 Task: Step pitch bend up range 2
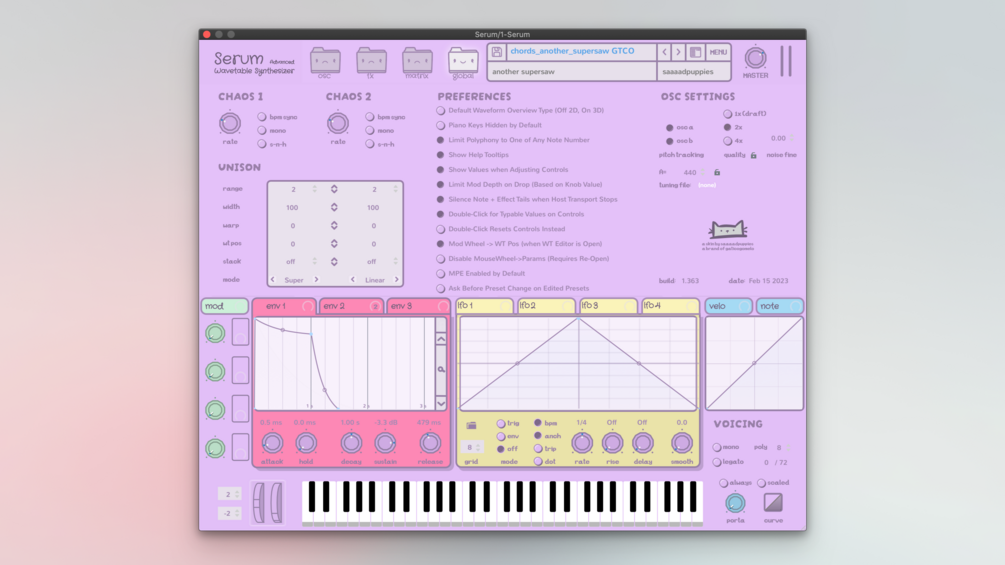coord(237,494)
